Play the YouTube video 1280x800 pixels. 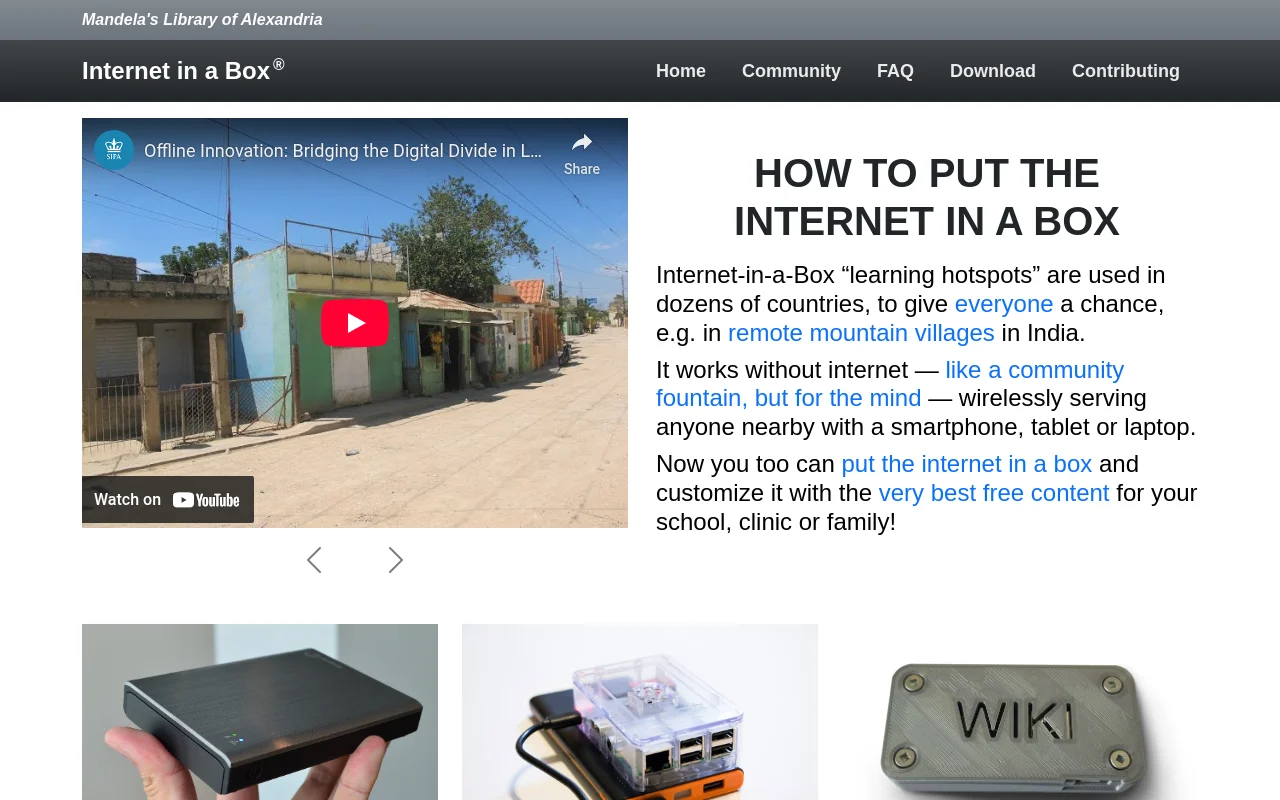pyautogui.click(x=354, y=323)
